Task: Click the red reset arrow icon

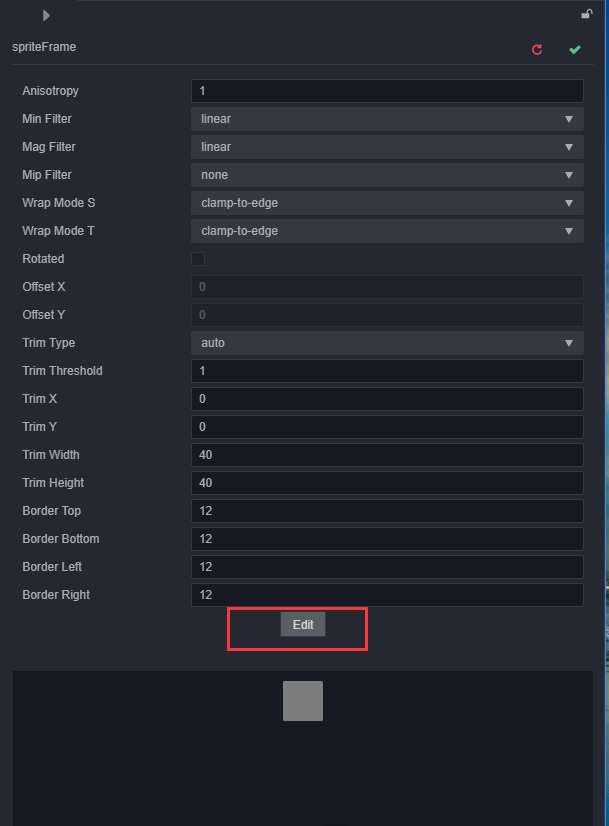Action: click(537, 49)
